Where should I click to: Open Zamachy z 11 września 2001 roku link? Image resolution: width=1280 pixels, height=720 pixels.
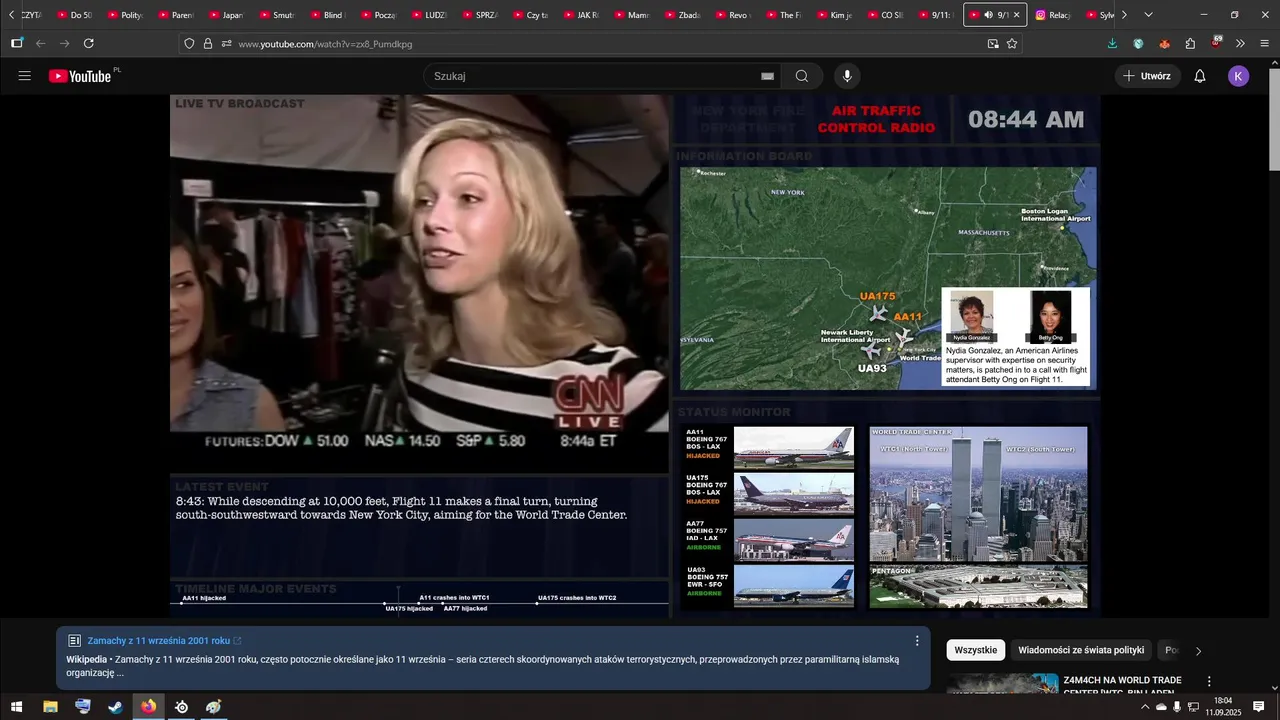[159, 641]
